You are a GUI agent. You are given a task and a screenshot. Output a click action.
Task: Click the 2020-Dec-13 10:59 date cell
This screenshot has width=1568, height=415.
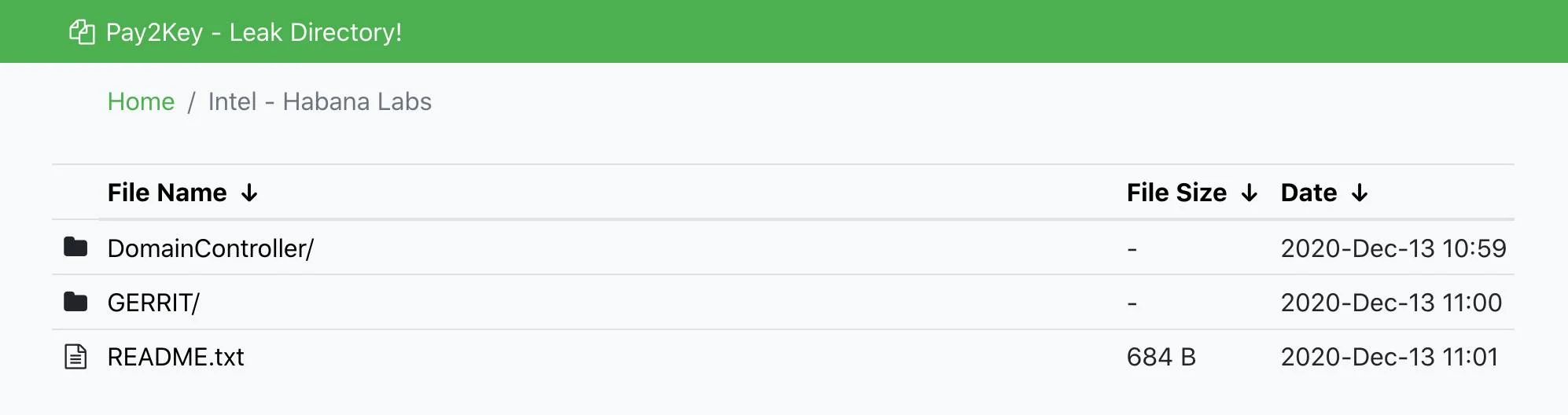[1393, 248]
